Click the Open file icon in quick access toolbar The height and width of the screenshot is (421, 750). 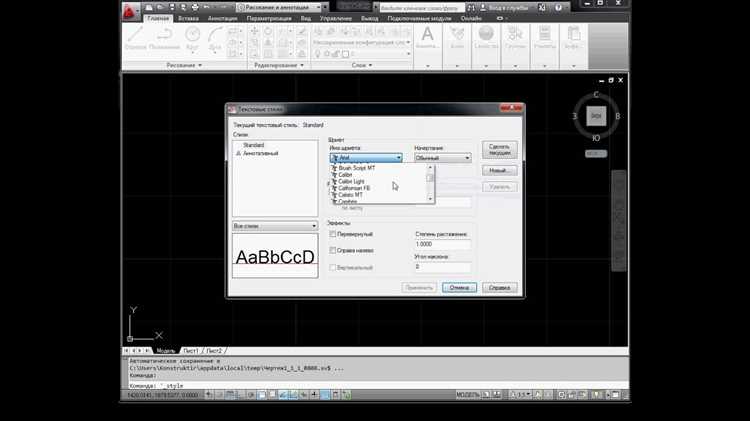[x=160, y=7]
